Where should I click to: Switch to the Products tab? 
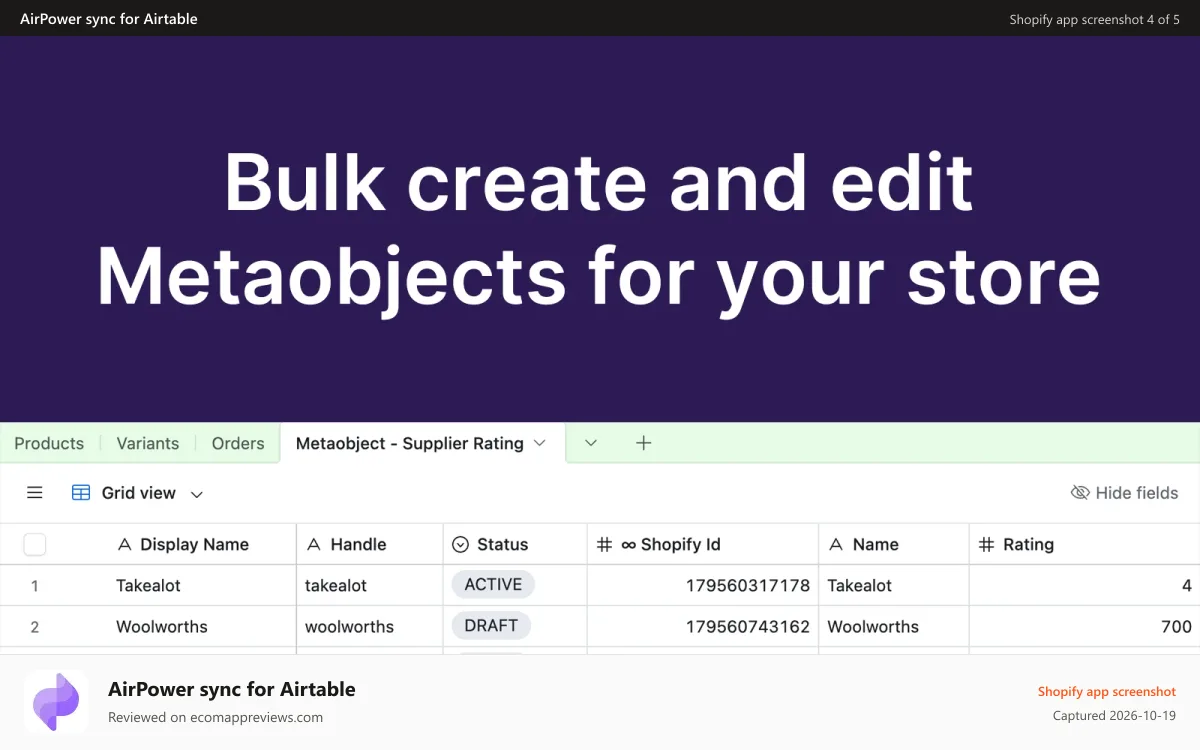(49, 443)
